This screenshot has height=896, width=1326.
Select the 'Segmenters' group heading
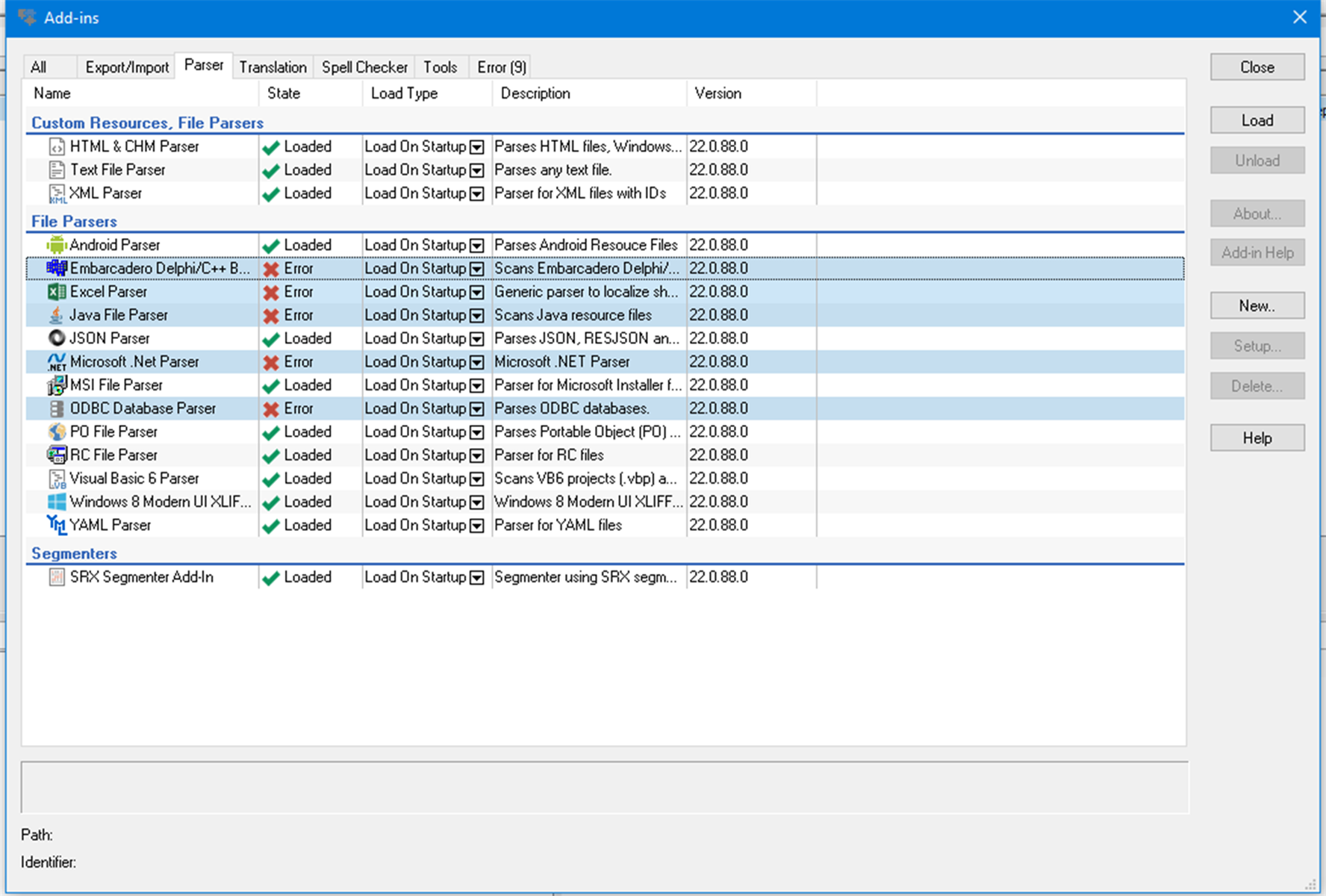pos(74,553)
